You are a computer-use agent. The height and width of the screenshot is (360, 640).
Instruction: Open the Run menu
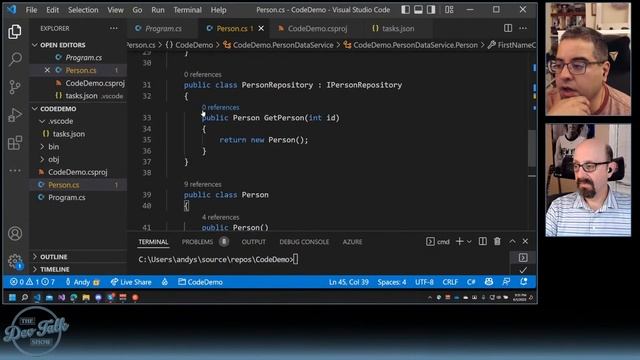point(158,10)
